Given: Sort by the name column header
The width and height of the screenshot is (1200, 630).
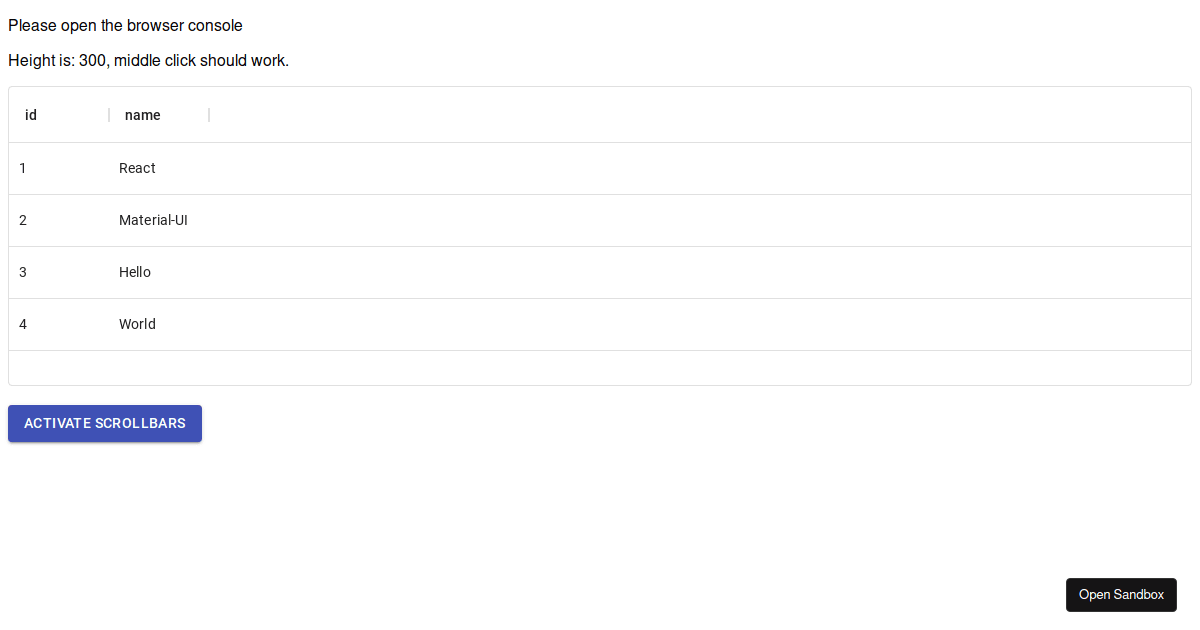Looking at the screenshot, I should point(143,115).
